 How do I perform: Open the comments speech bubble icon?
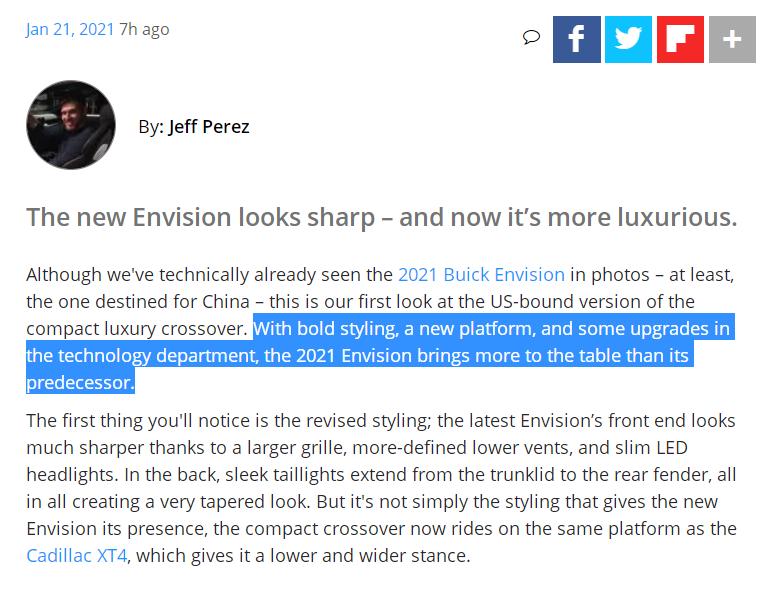[531, 38]
